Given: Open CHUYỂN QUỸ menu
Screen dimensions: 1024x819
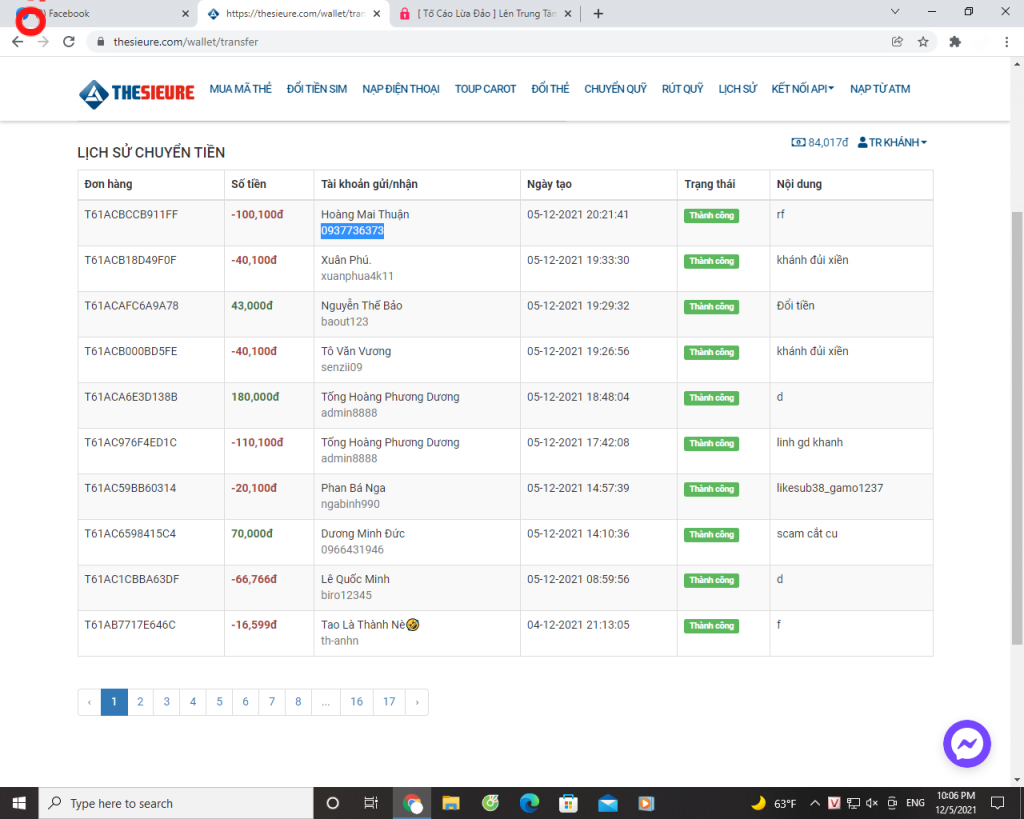Looking at the screenshot, I should [x=615, y=89].
